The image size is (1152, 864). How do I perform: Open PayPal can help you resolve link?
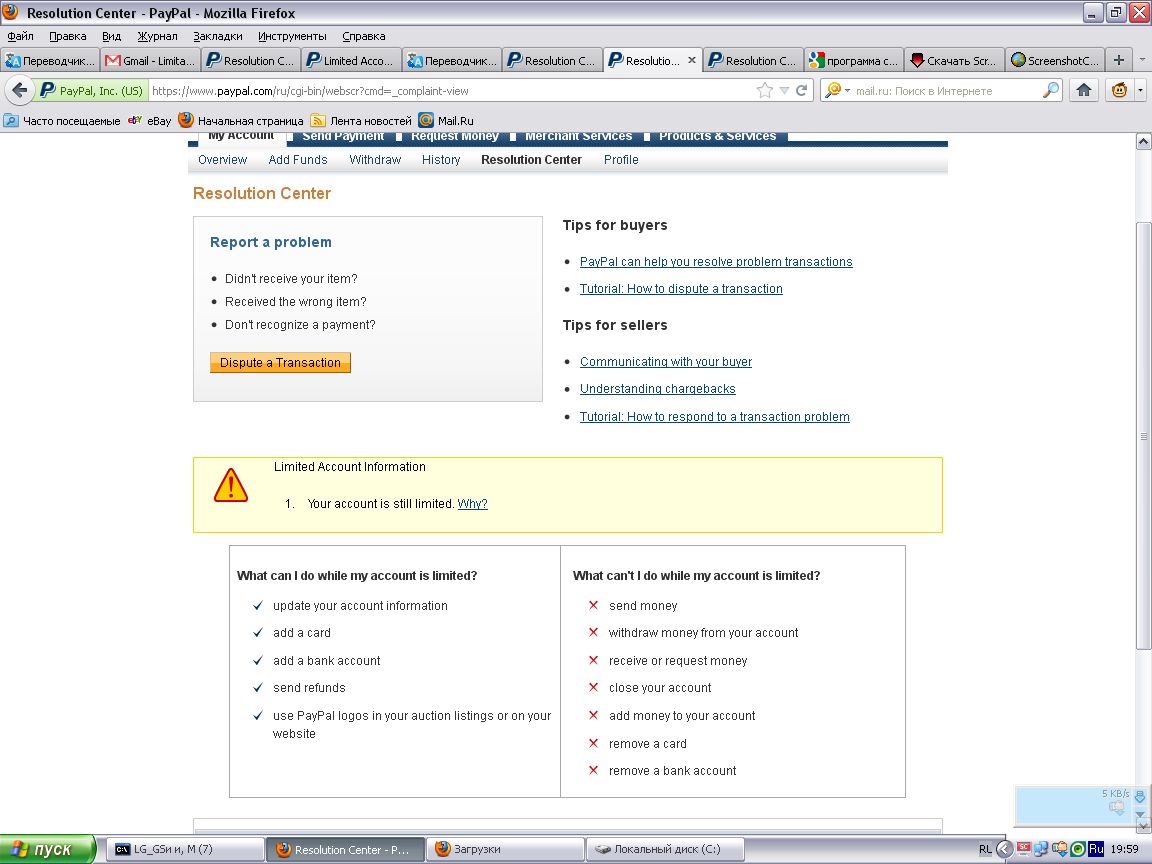(x=716, y=262)
